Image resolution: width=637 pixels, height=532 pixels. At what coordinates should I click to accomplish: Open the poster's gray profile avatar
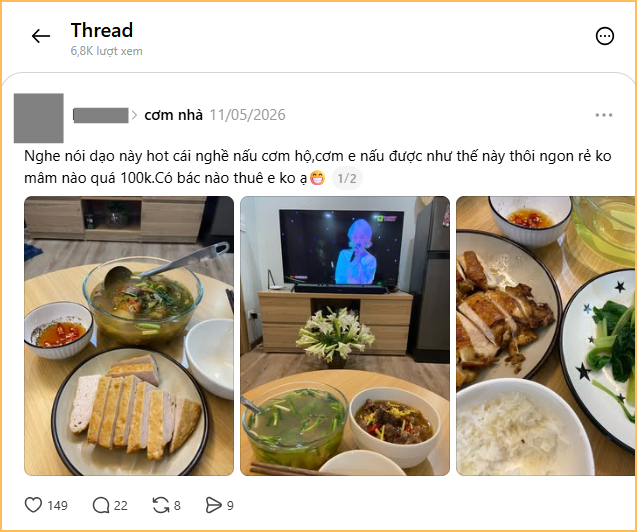[x=39, y=118]
